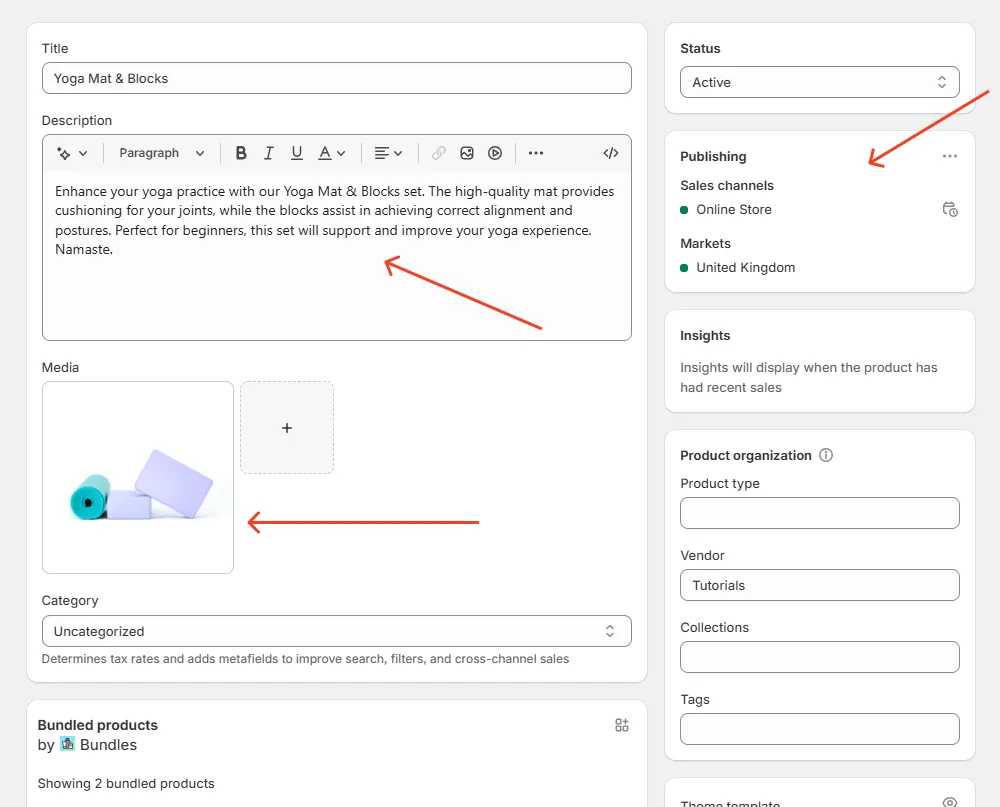Open the Status dropdown set to Active
This screenshot has height=807, width=1000.
819,82
